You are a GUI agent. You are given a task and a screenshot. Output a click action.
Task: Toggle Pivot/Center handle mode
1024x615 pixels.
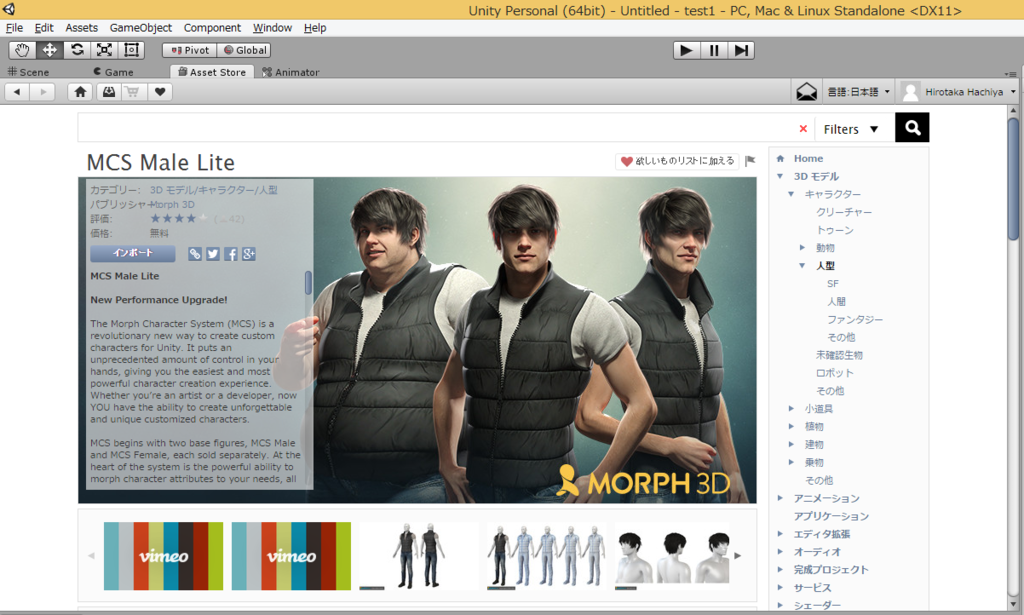(x=190, y=50)
